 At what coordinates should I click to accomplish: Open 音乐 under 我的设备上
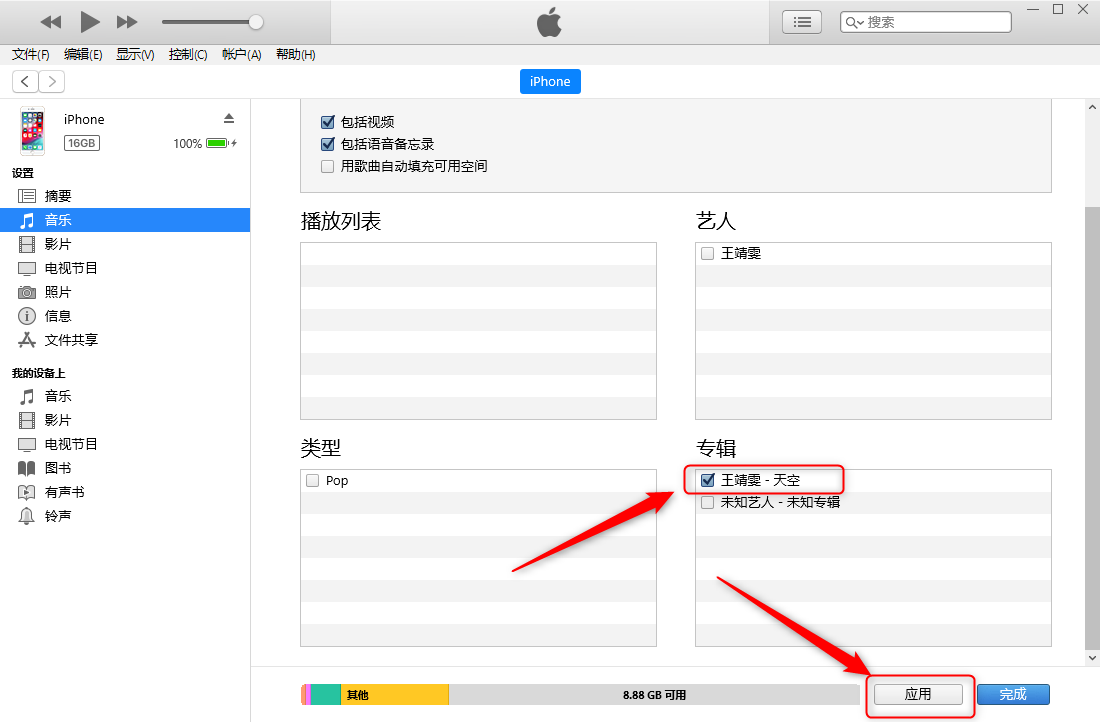pyautogui.click(x=125, y=396)
